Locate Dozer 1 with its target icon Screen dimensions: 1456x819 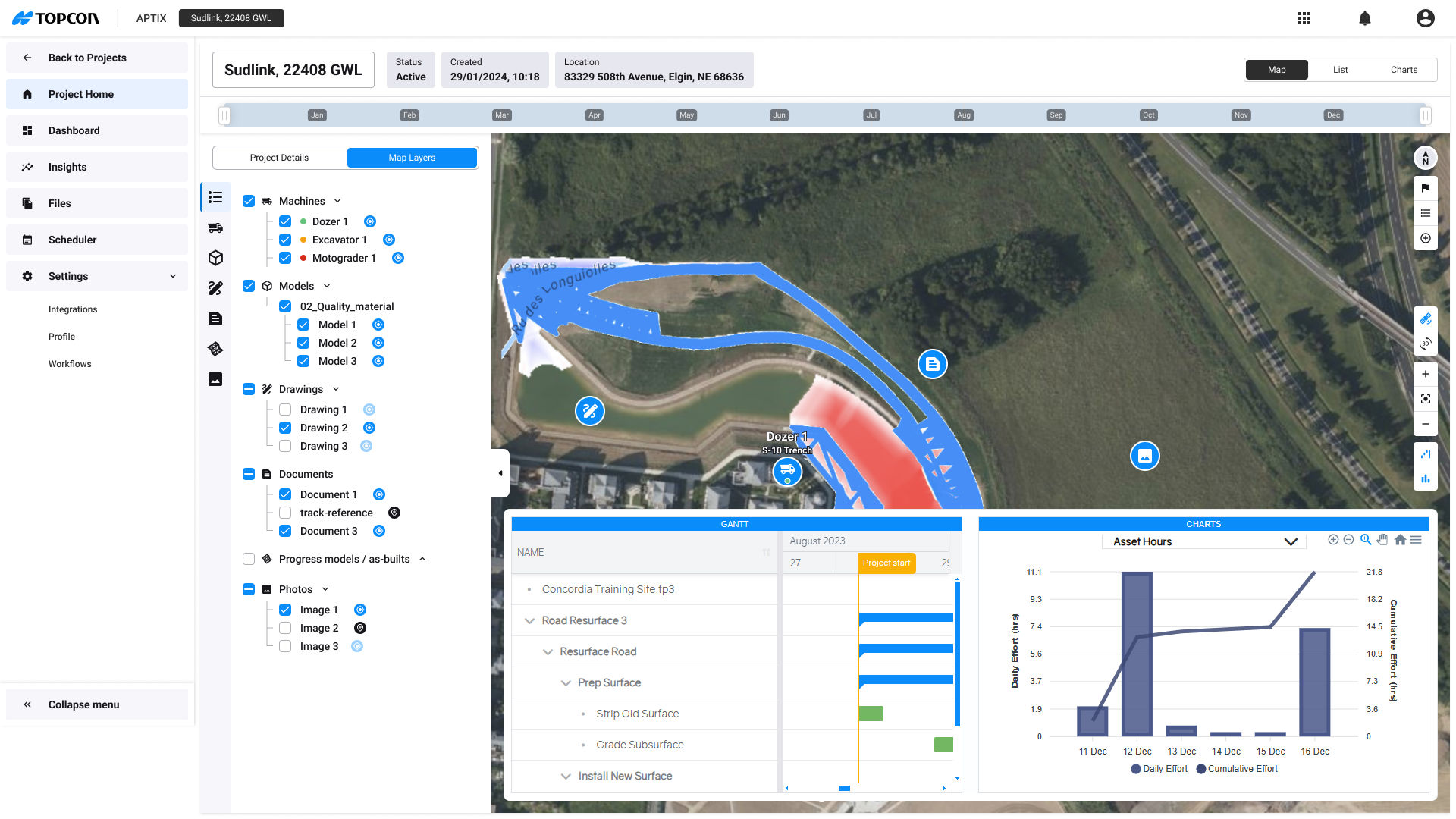pyautogui.click(x=370, y=221)
